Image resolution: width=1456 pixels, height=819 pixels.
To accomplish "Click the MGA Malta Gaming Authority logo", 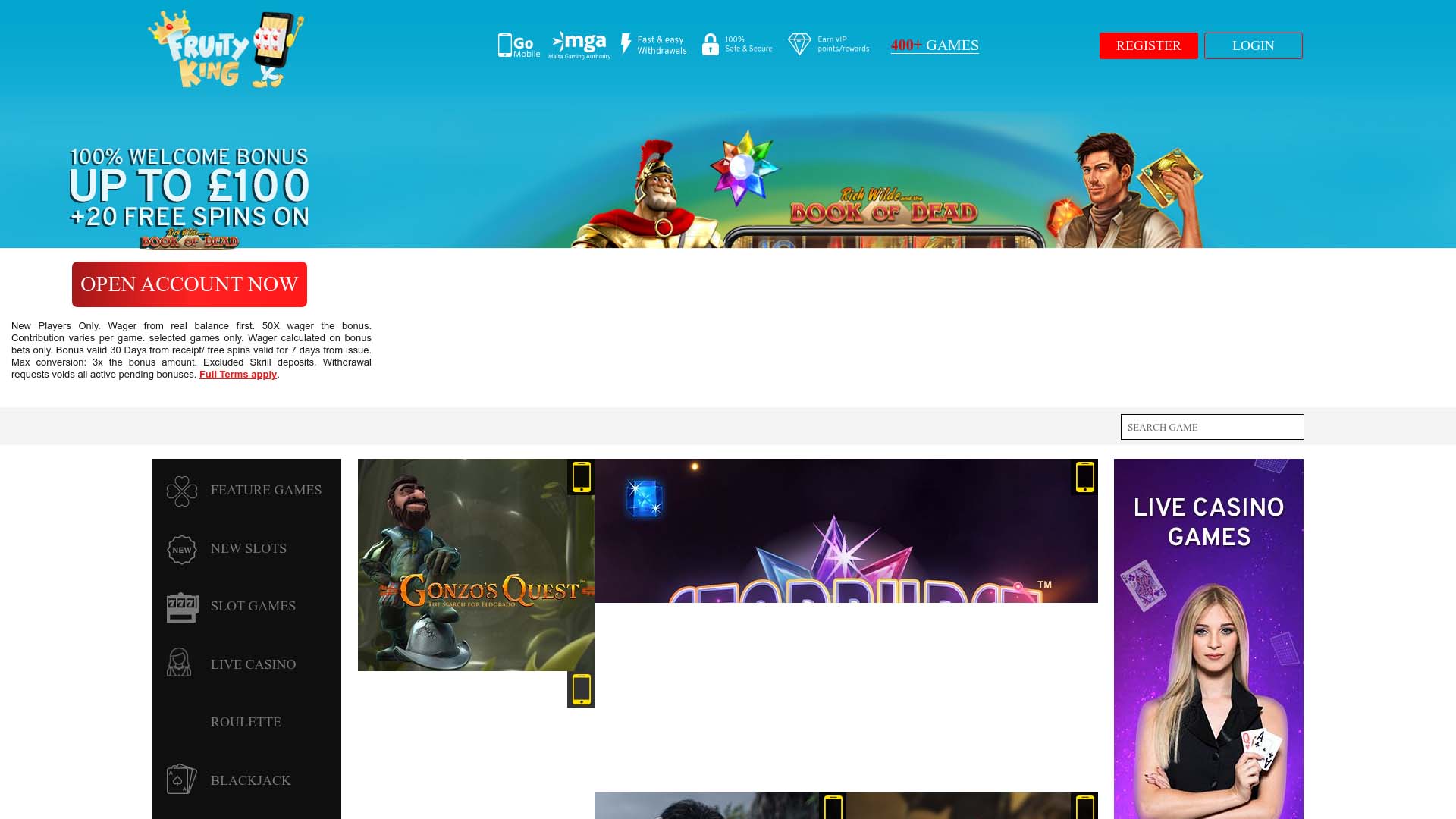I will [579, 44].
